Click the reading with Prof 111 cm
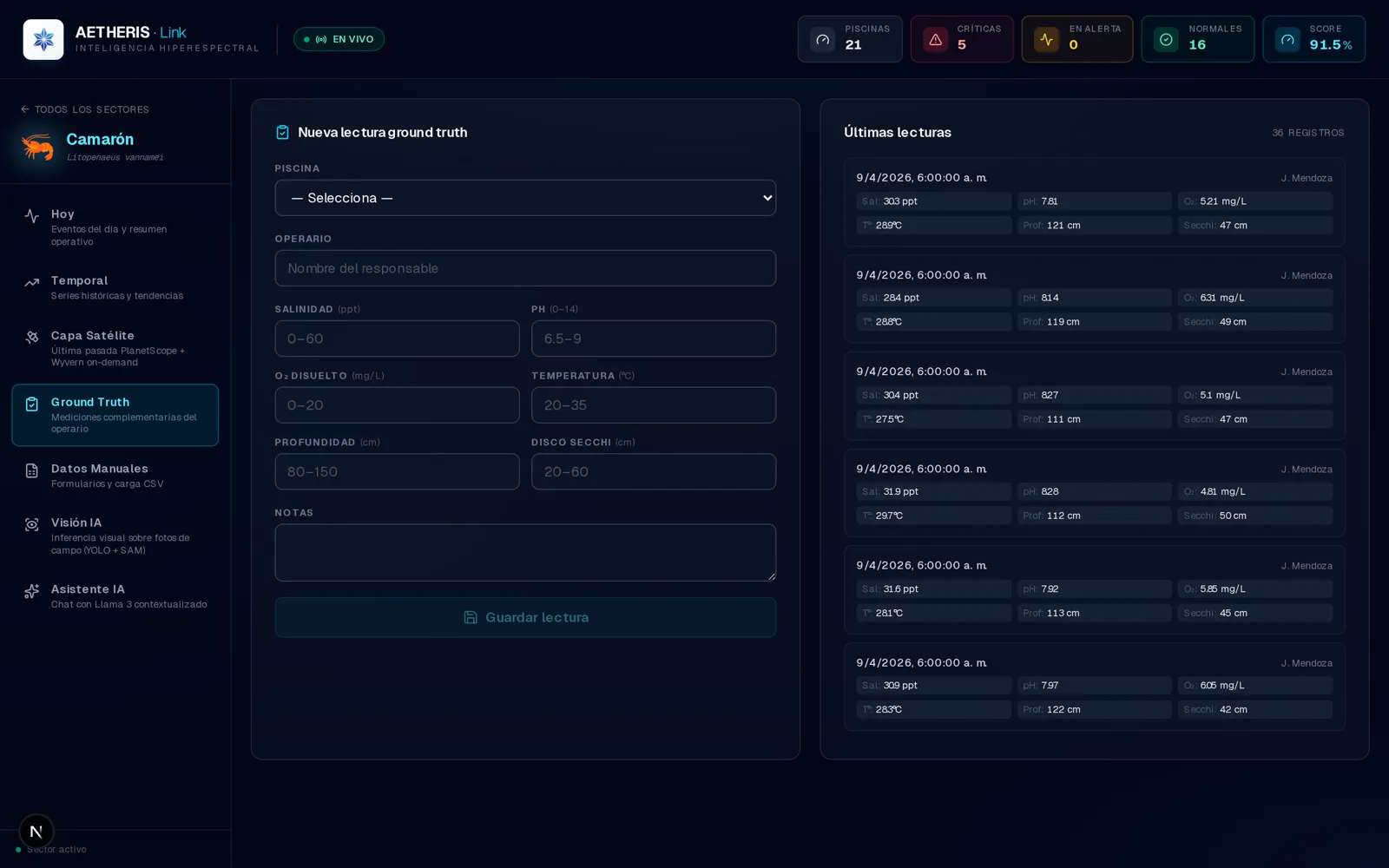The width and height of the screenshot is (1389, 868). coord(1095,396)
